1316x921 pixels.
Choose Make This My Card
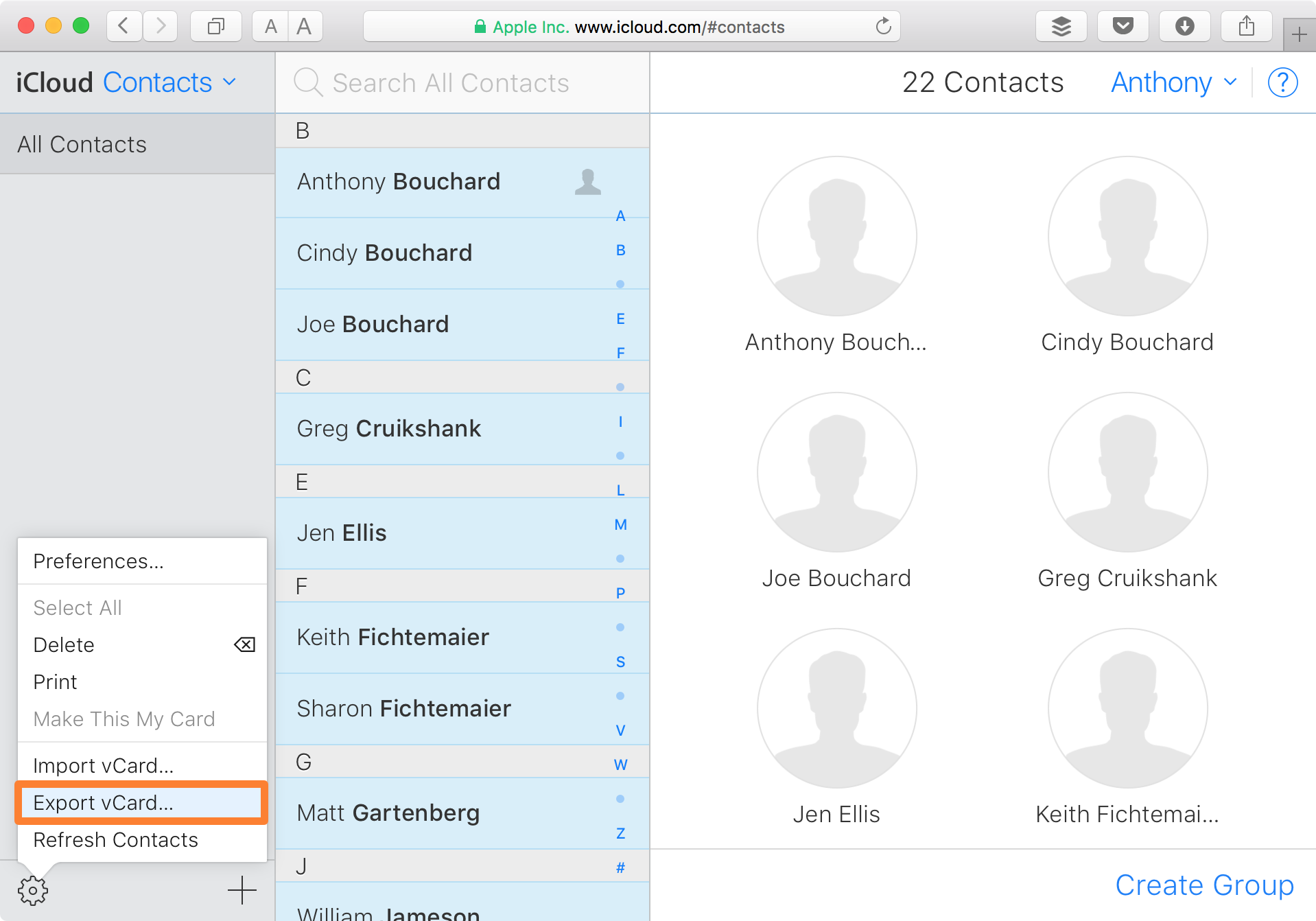(x=142, y=719)
